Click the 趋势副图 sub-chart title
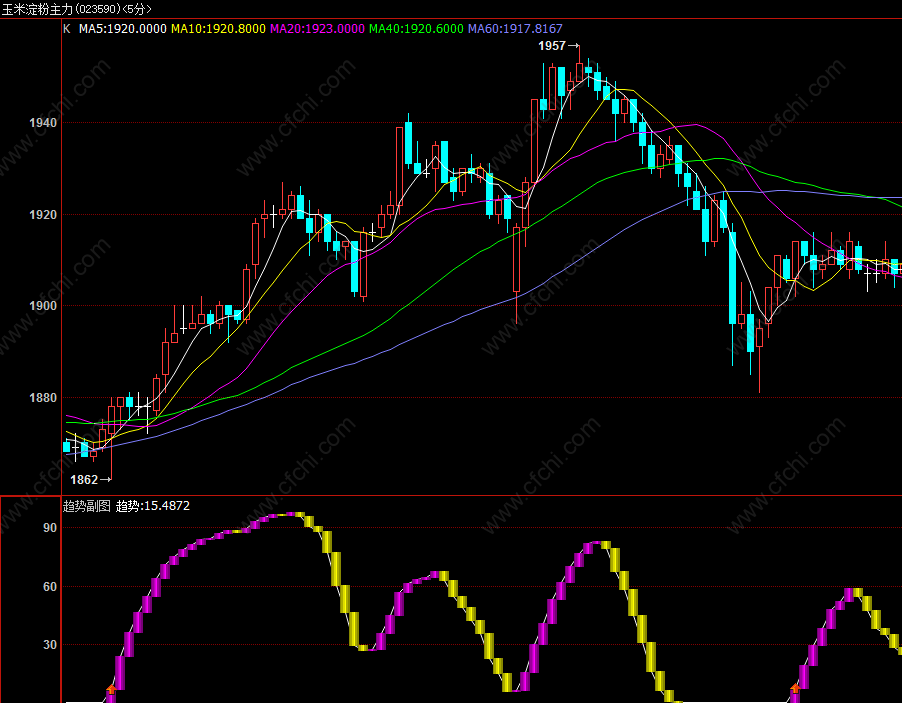The image size is (902, 703). coord(86,506)
